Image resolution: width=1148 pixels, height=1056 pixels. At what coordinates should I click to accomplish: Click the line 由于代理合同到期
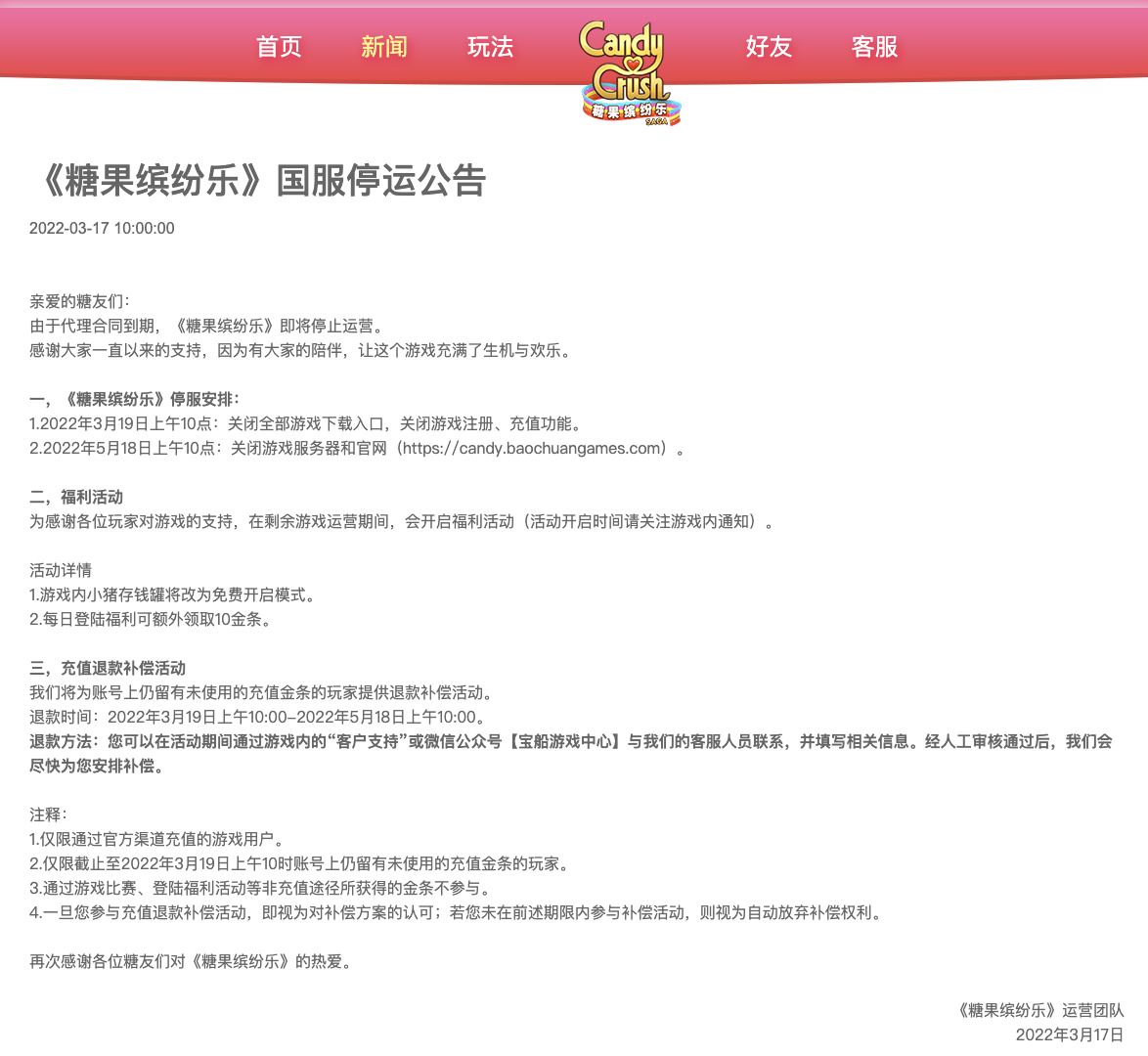(206, 326)
